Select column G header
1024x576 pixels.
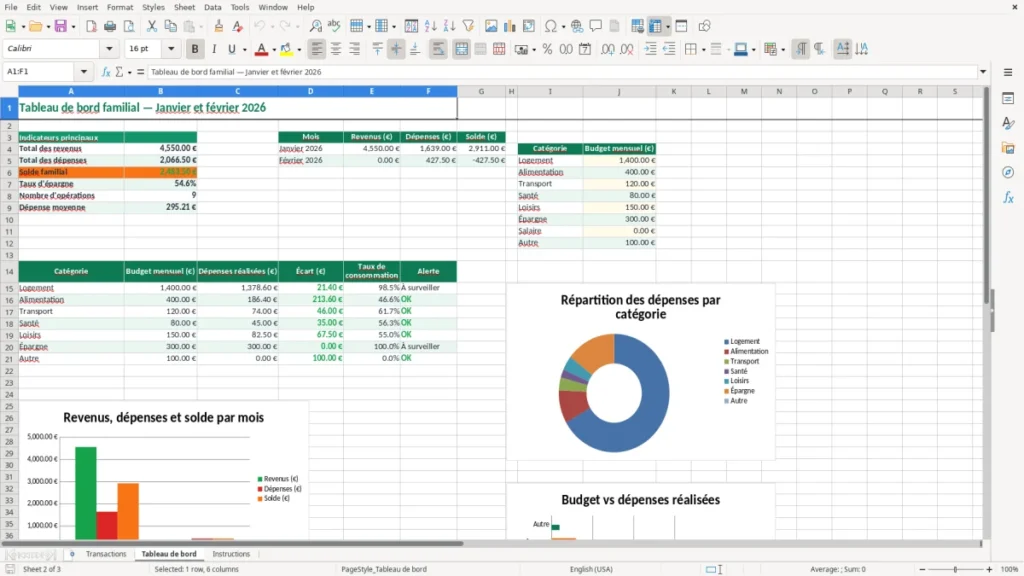pyautogui.click(x=481, y=91)
